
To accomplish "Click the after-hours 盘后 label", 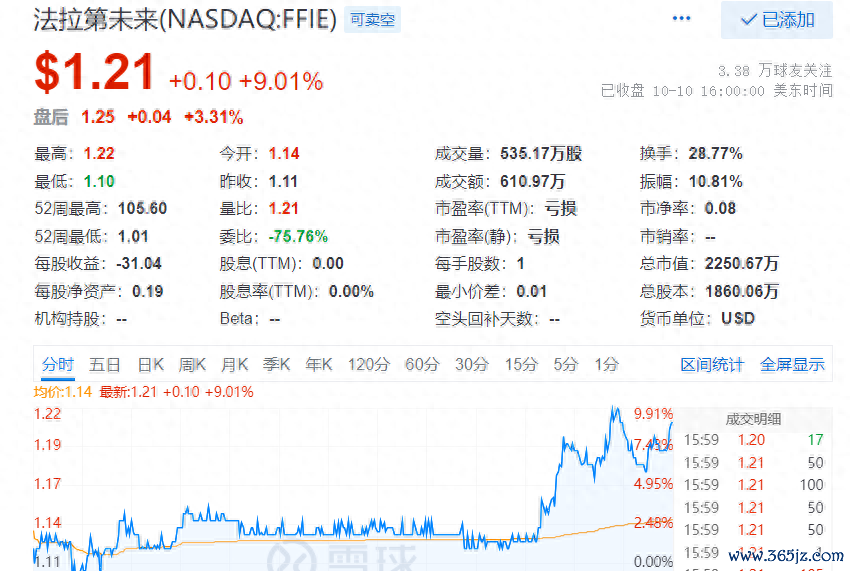I will 51,117.
